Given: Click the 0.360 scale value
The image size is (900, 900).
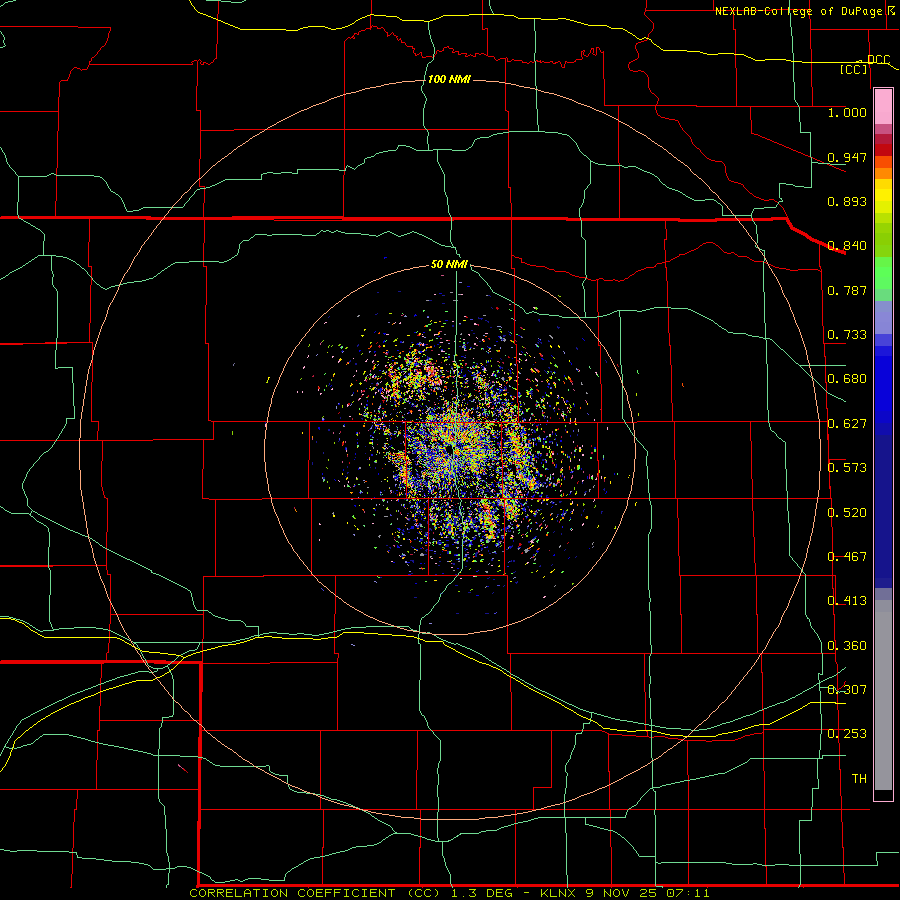Looking at the screenshot, I should click(x=847, y=646).
